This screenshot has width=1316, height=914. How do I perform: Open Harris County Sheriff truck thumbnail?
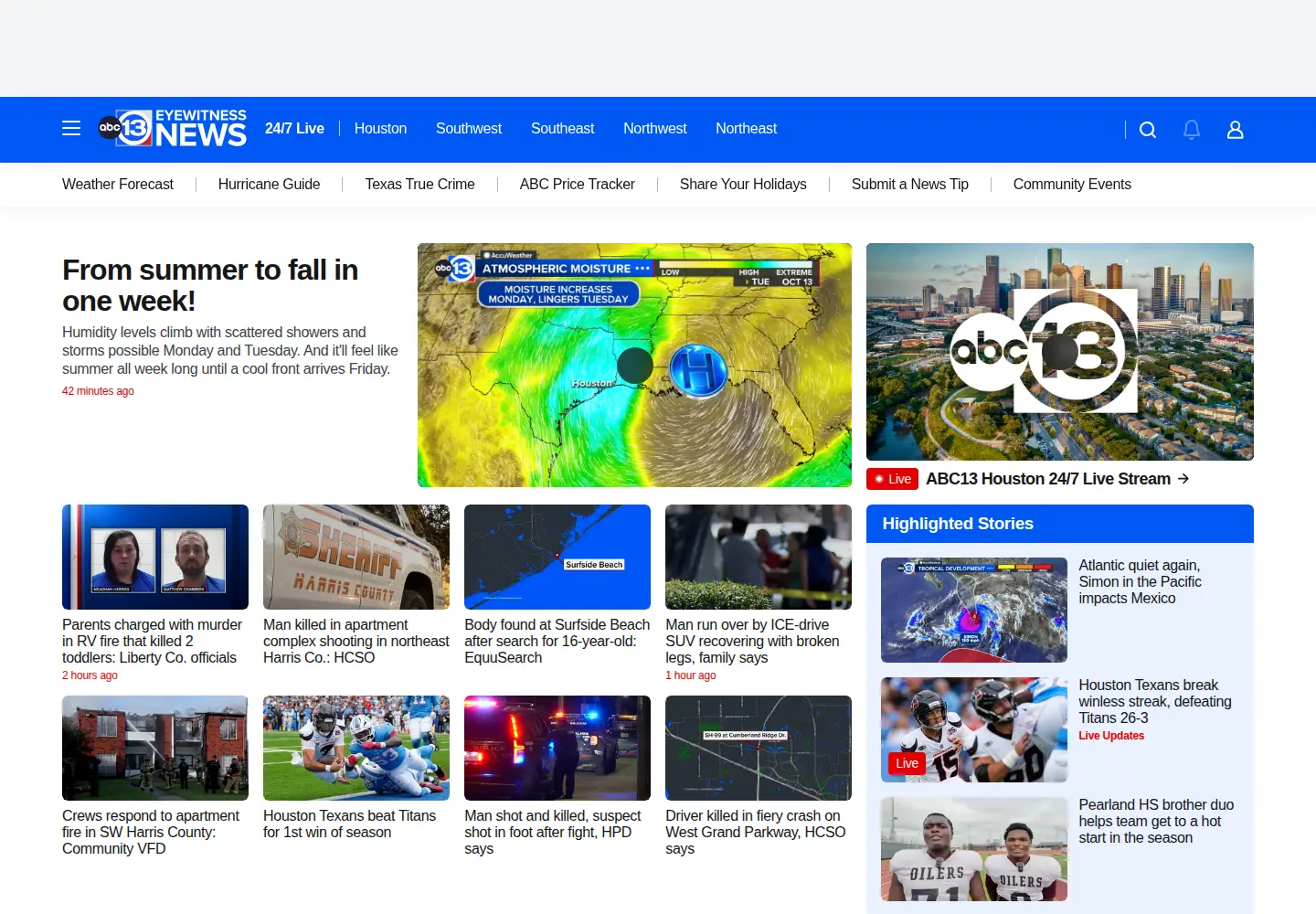(x=356, y=557)
